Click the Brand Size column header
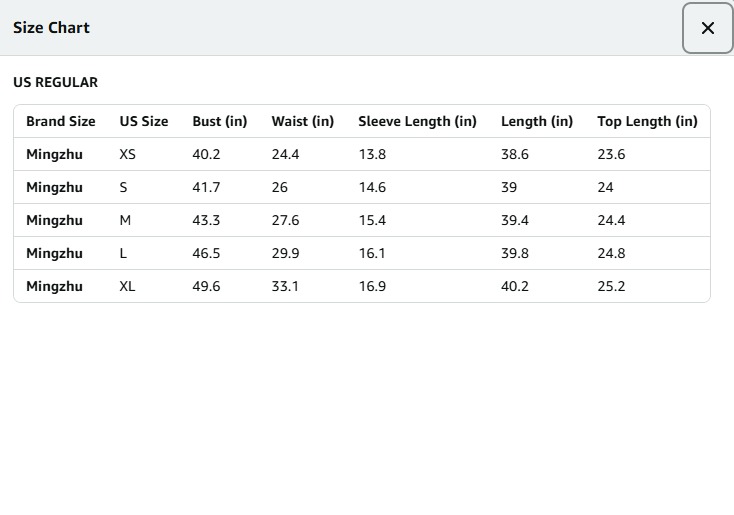The height and width of the screenshot is (515, 734). (x=61, y=121)
